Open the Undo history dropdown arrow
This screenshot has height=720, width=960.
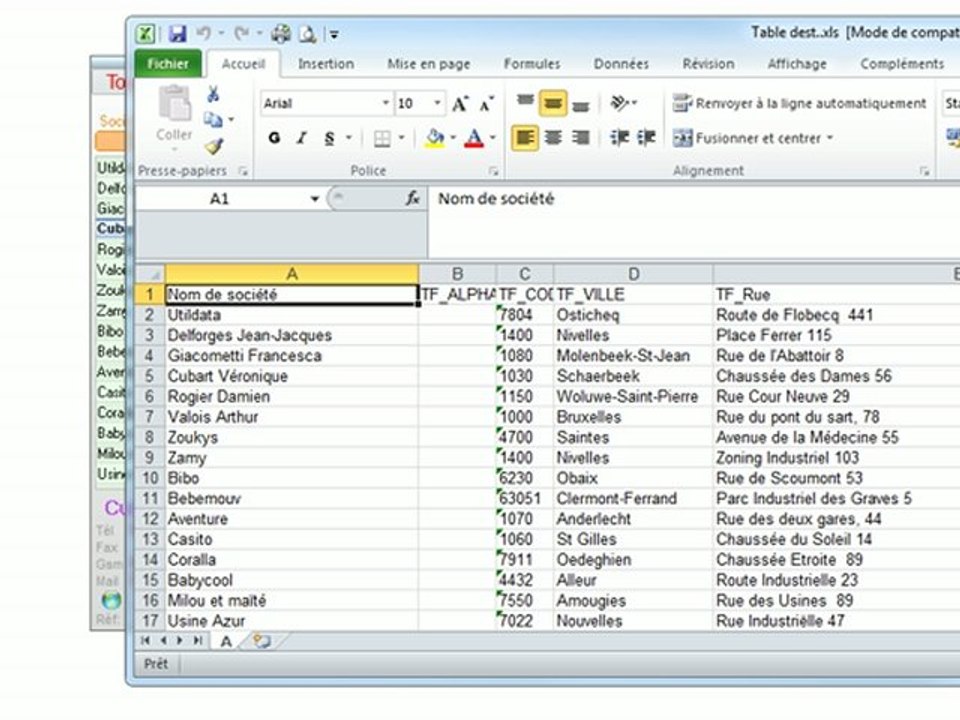click(221, 34)
